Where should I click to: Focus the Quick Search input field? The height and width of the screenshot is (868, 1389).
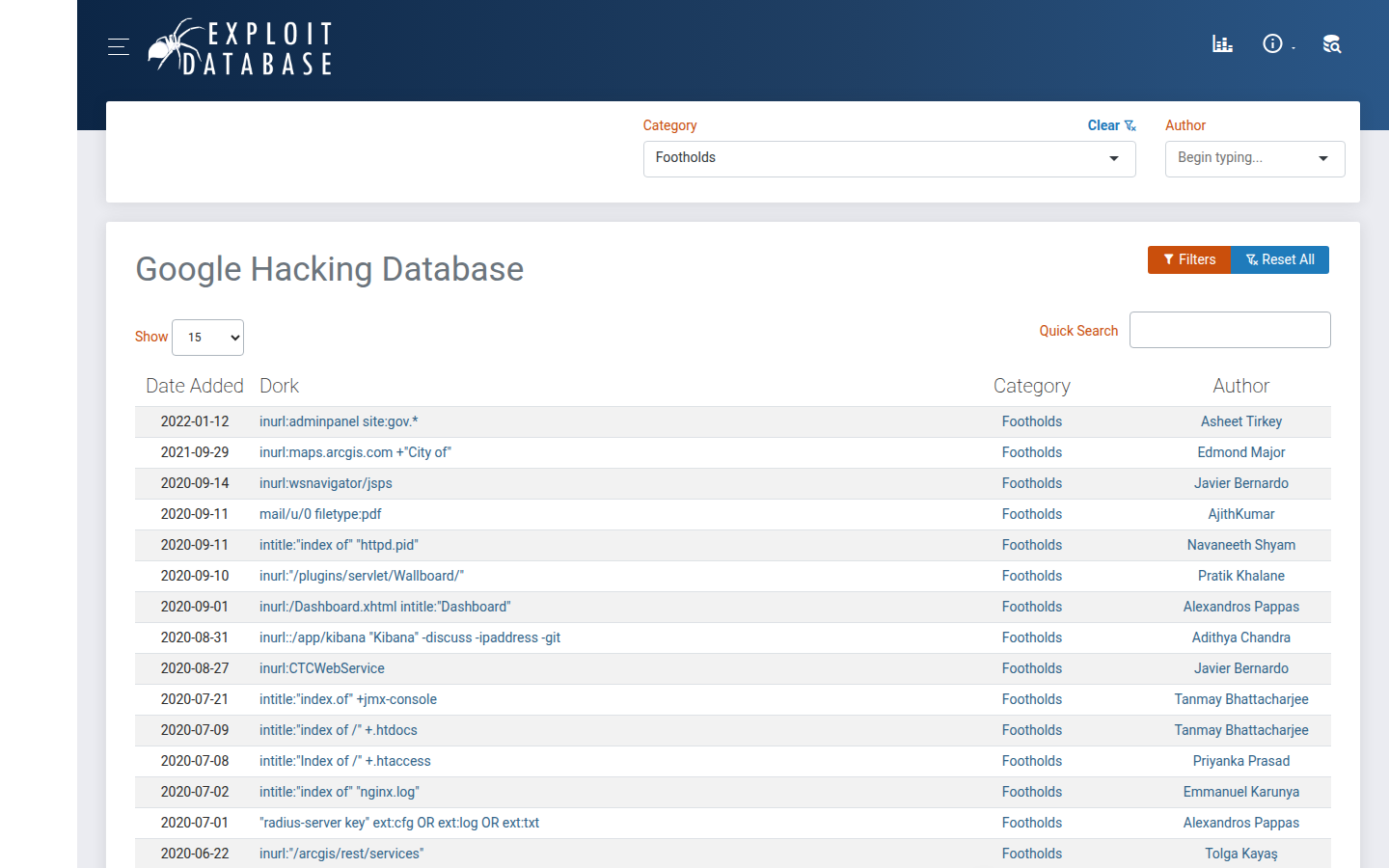coord(1230,330)
